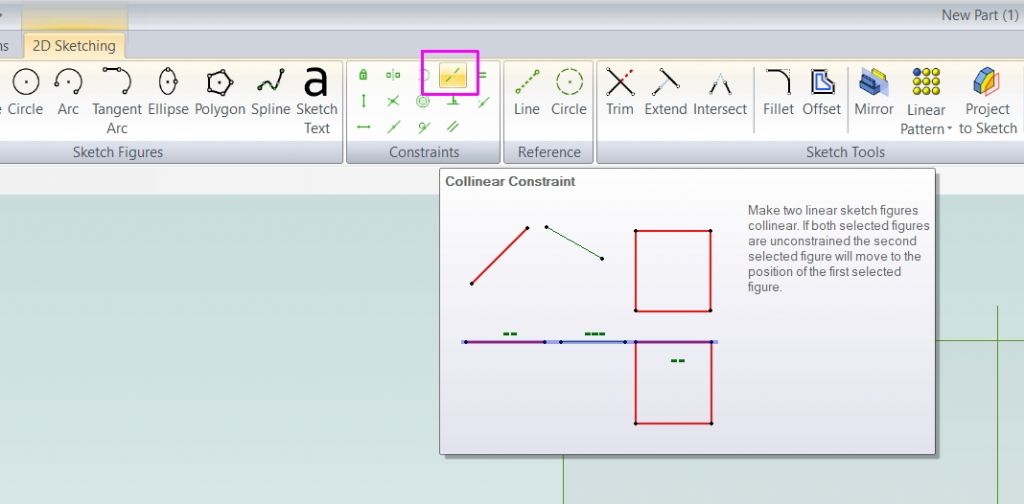
Task: Open the Sketch Text tool
Action: (x=316, y=101)
